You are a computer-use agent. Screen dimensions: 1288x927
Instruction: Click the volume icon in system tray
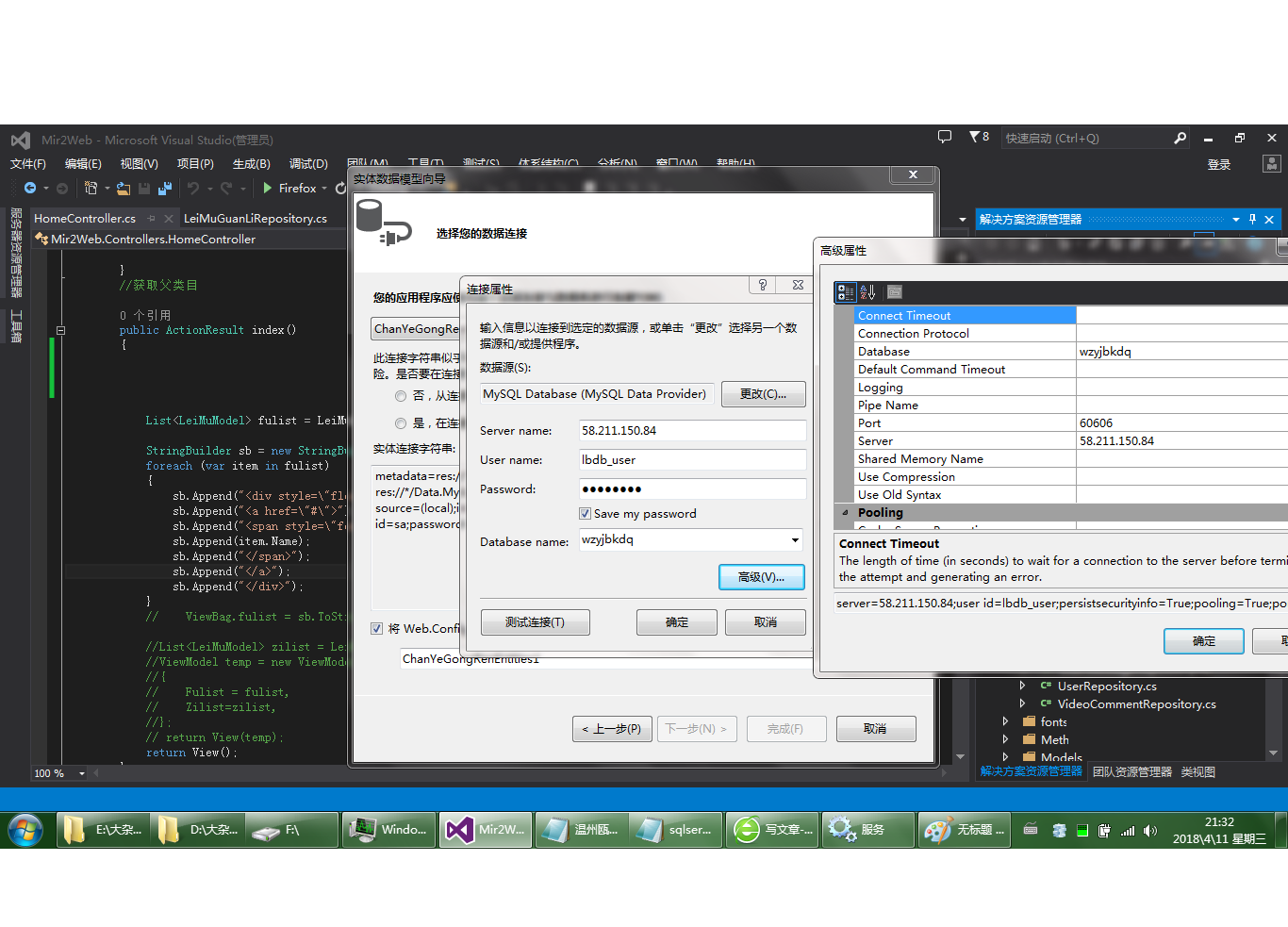pyautogui.click(x=1149, y=831)
